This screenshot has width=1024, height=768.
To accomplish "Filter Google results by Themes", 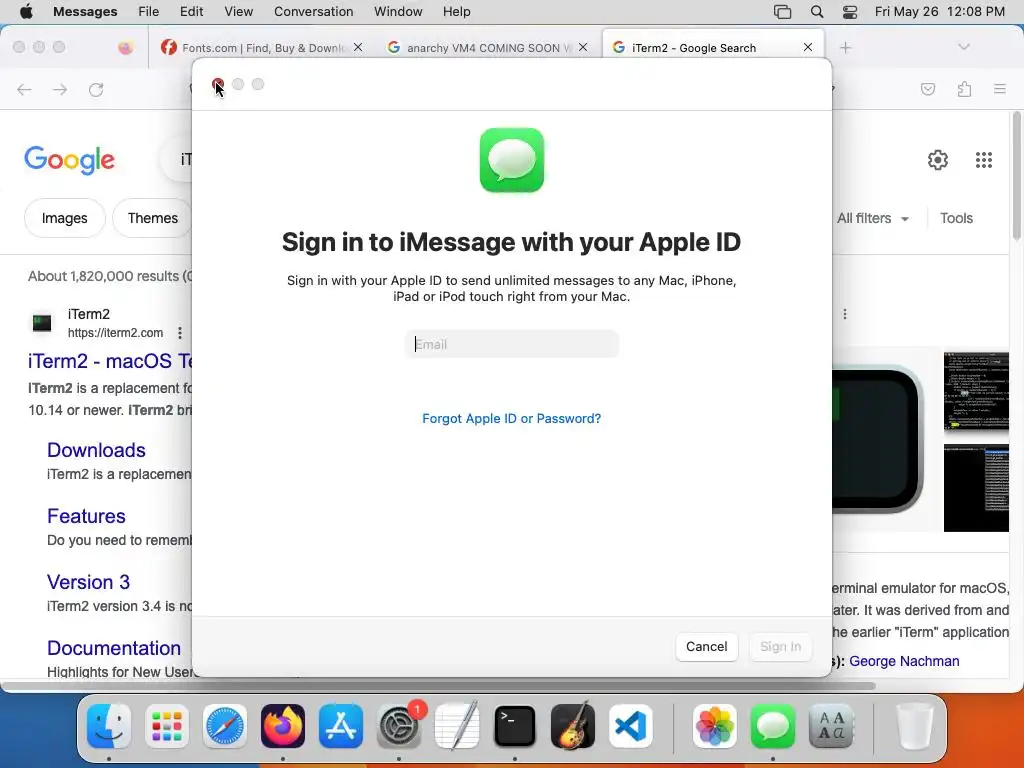I will [x=152, y=218].
